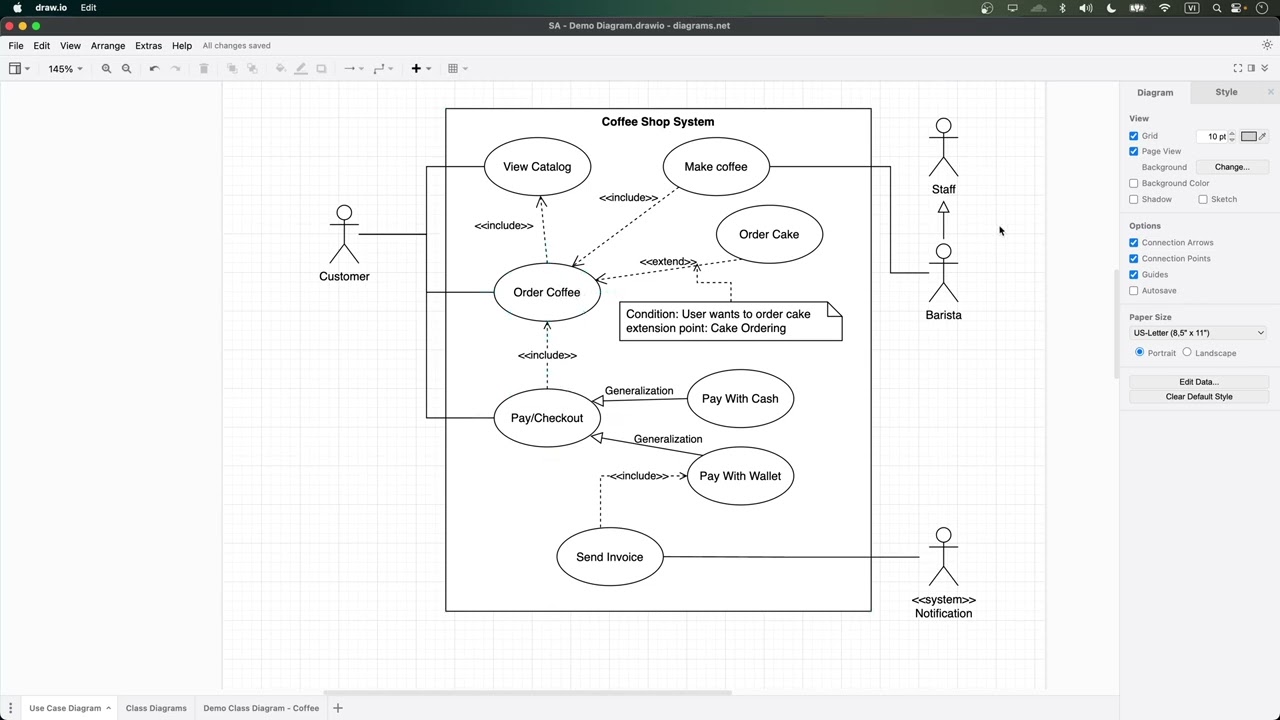Open the 145% zoom dropdown
Viewport: 1280px width, 720px height.
pyautogui.click(x=65, y=69)
